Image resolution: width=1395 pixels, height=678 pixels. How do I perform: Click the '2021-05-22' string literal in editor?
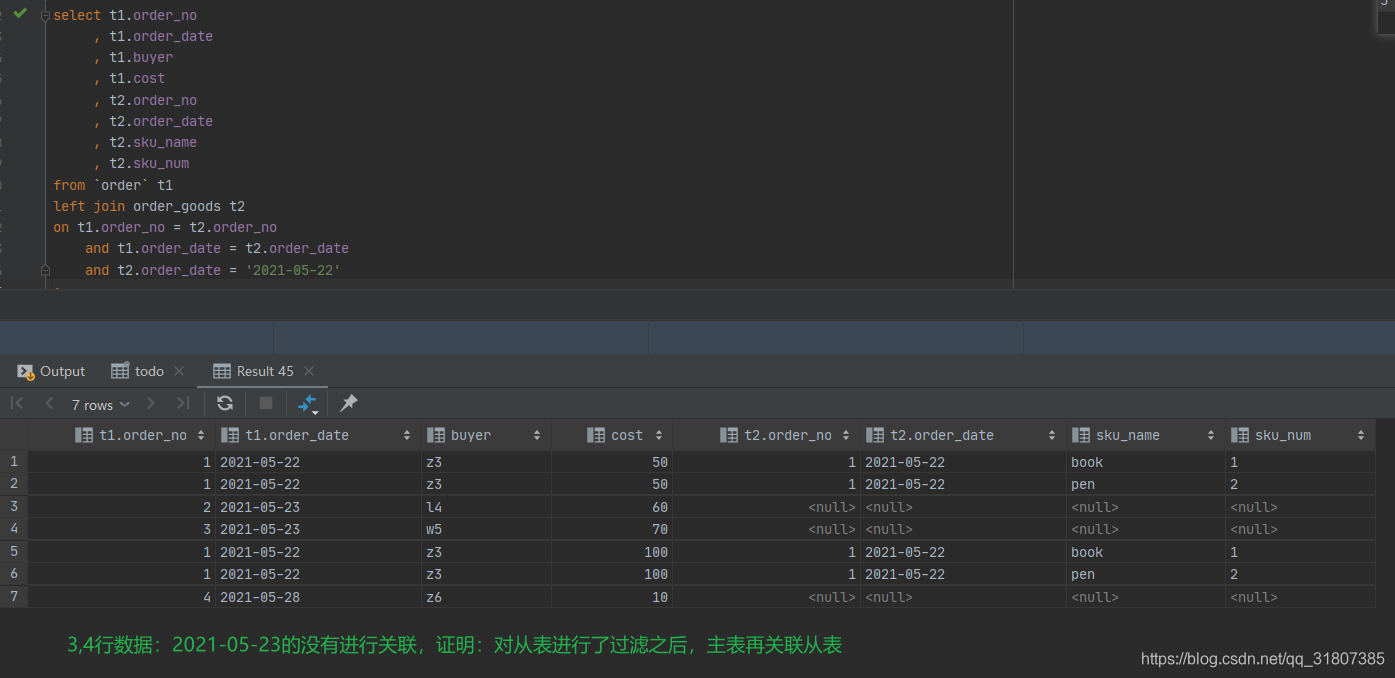tap(293, 270)
